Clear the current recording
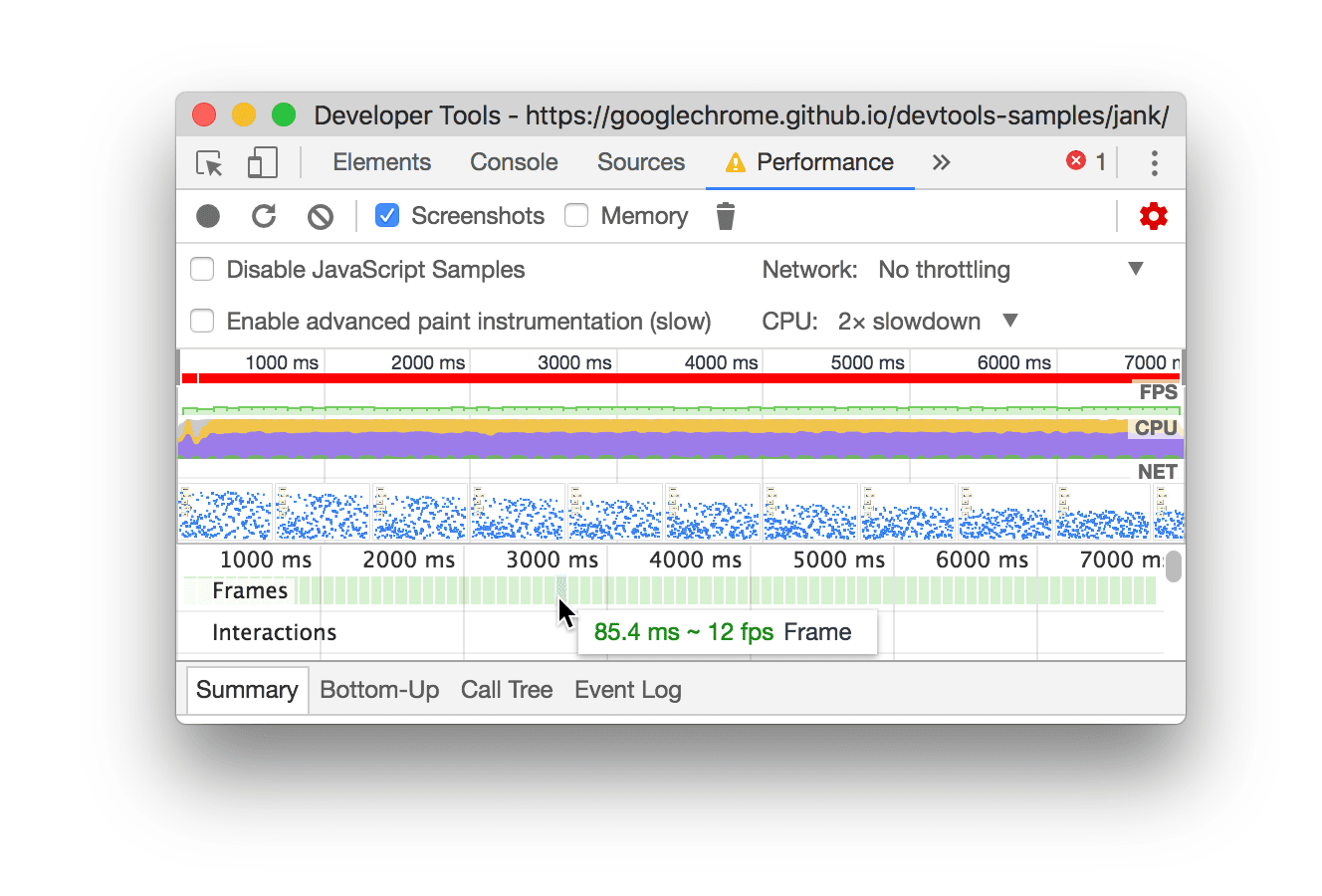This screenshot has height=896, width=1322. click(x=320, y=216)
